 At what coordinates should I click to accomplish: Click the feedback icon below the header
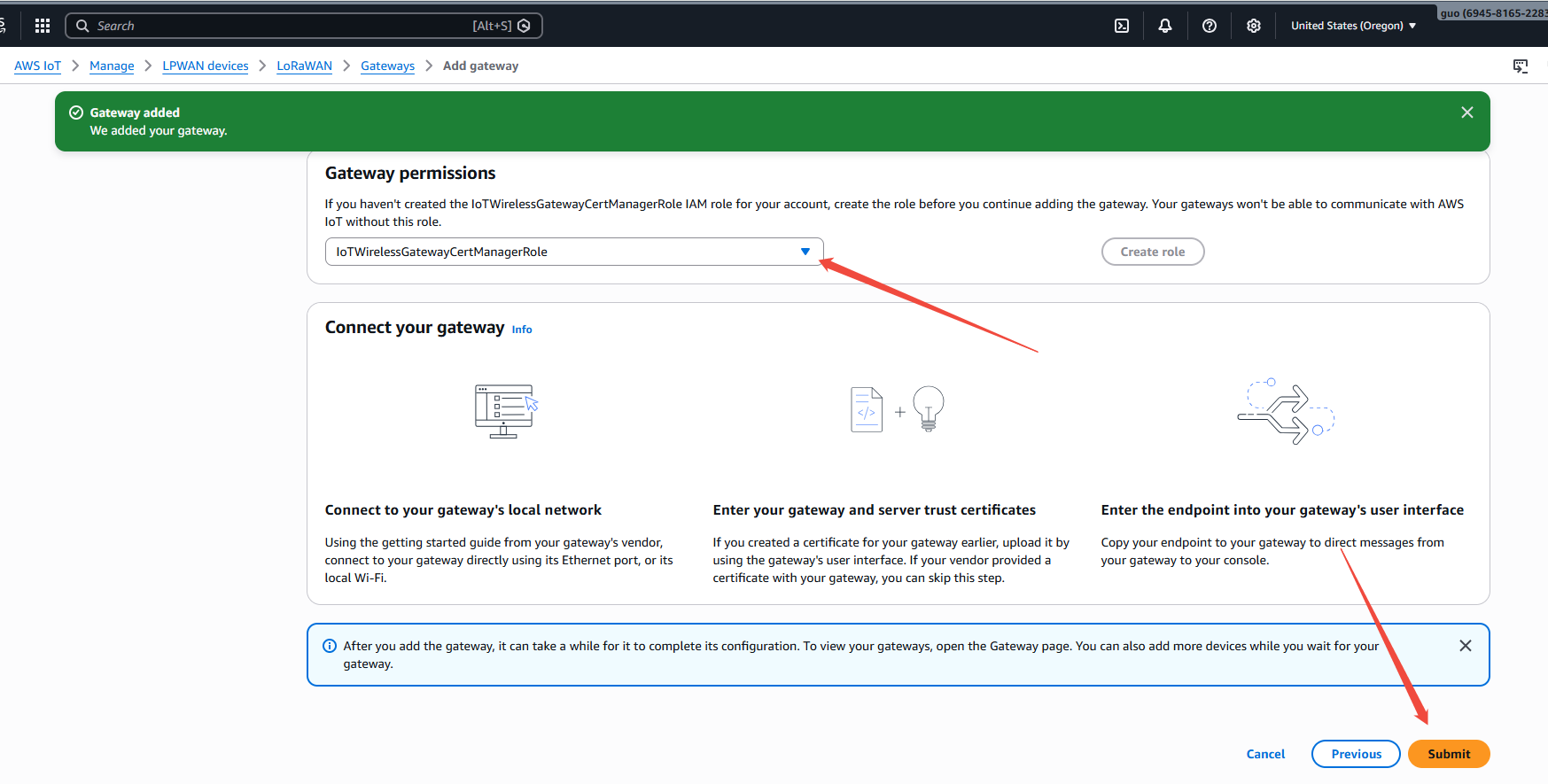[x=1521, y=66]
